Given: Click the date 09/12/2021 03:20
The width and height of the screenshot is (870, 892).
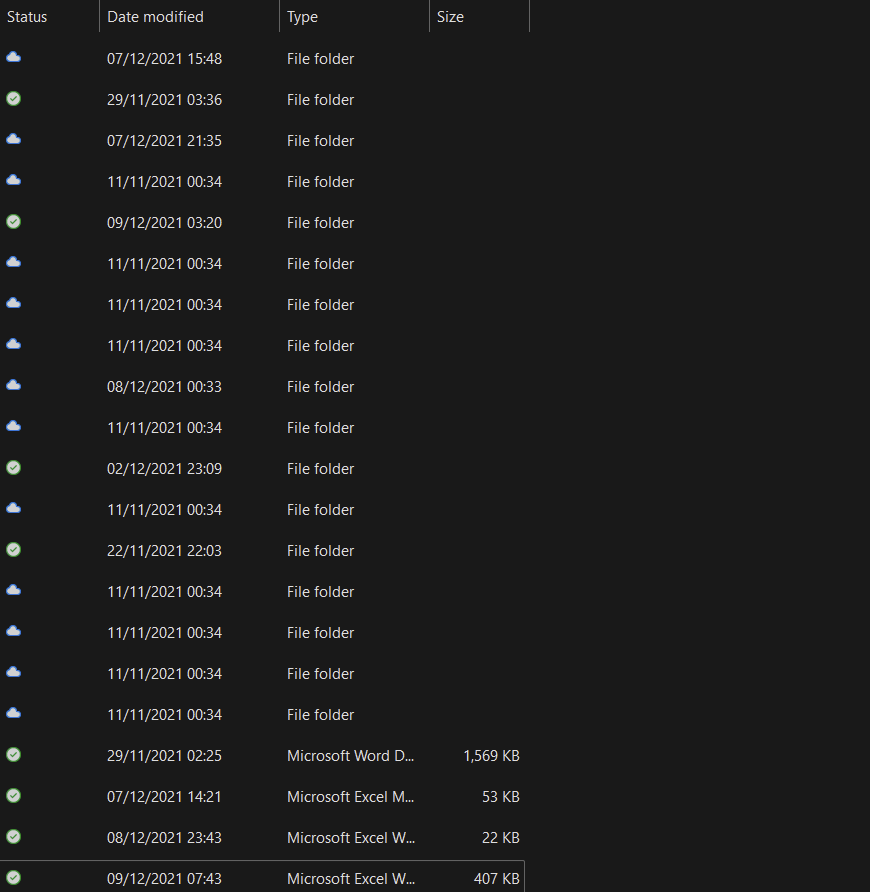Looking at the screenshot, I should point(164,222).
